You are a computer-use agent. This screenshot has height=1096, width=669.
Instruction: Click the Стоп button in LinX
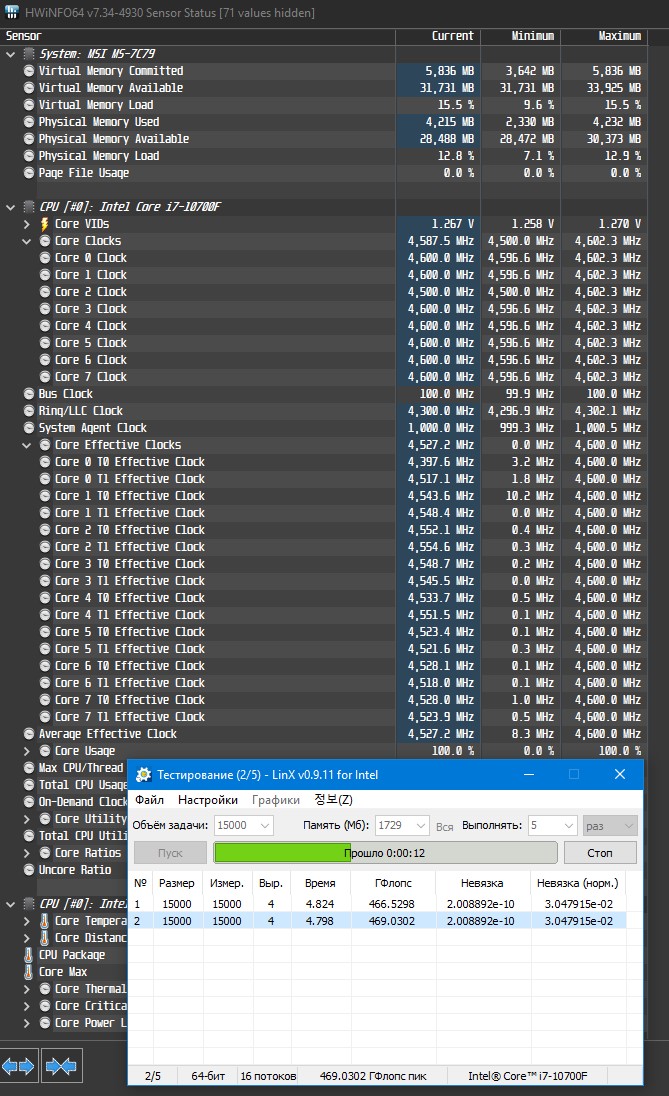point(600,853)
